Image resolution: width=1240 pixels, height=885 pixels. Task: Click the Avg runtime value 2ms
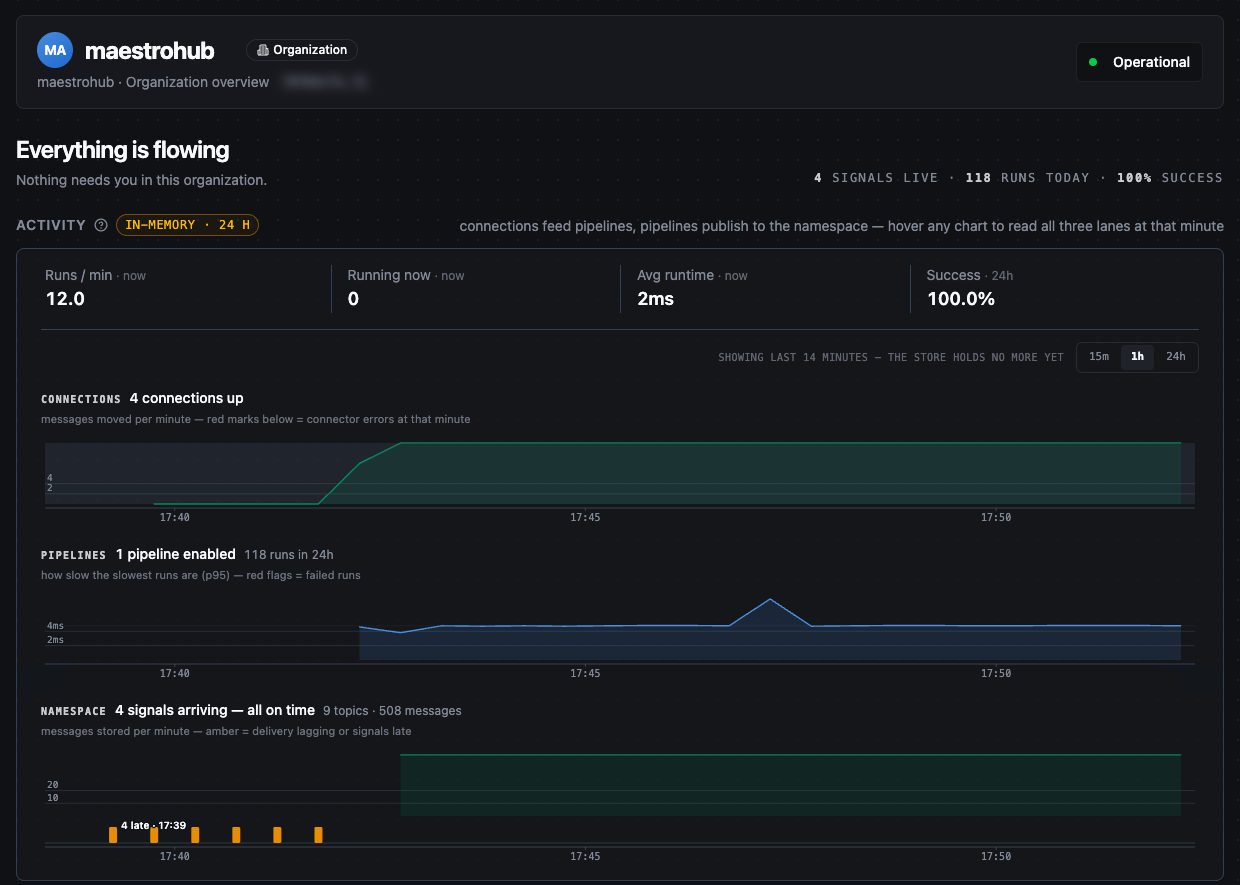pos(656,299)
